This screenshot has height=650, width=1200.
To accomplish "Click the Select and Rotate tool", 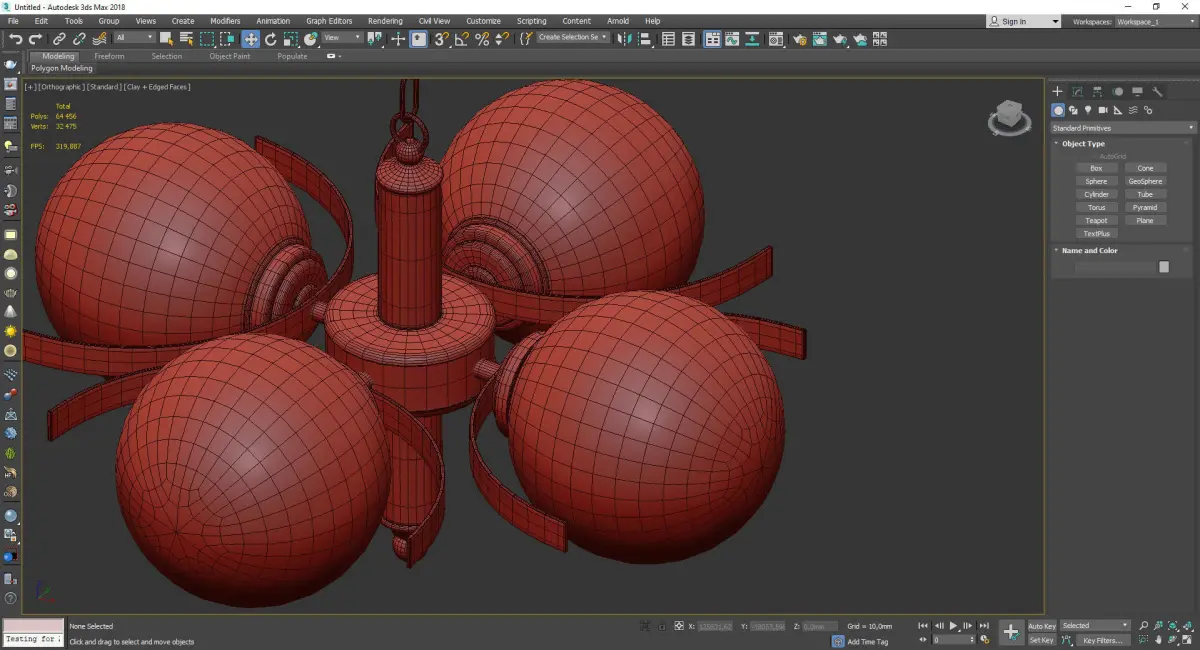I will pos(270,39).
